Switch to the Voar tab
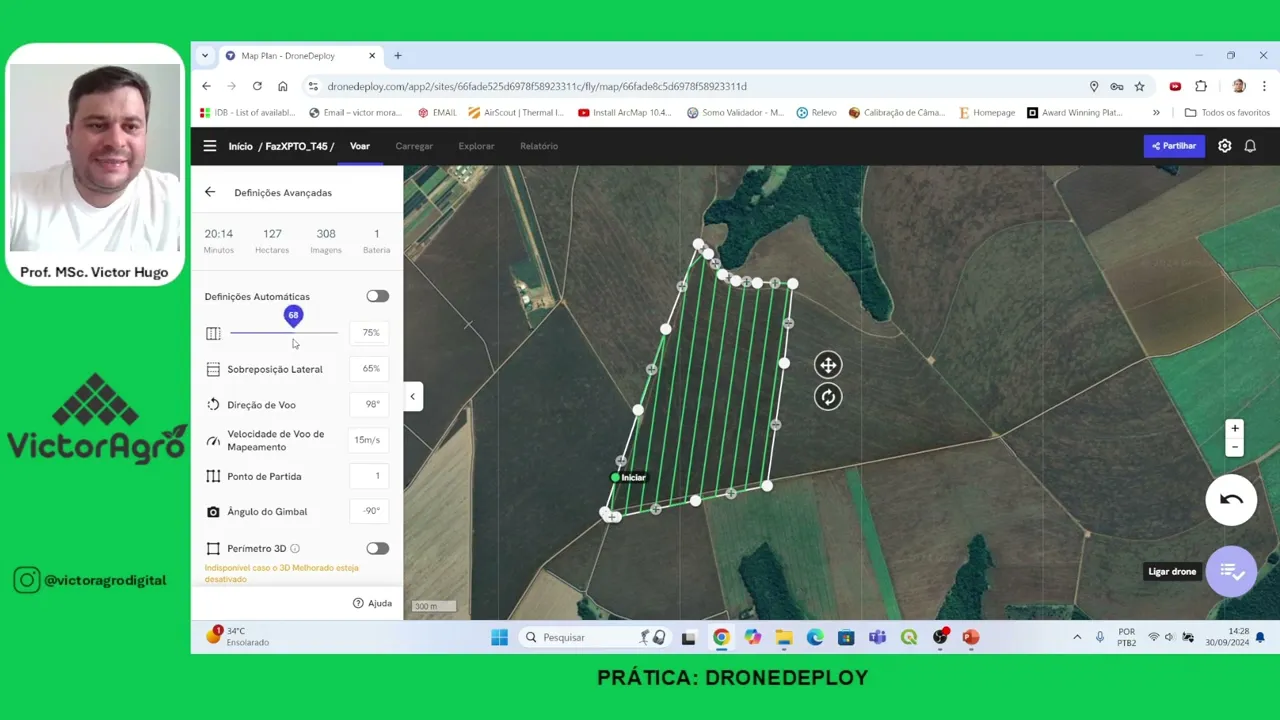1280x720 pixels. (360, 146)
